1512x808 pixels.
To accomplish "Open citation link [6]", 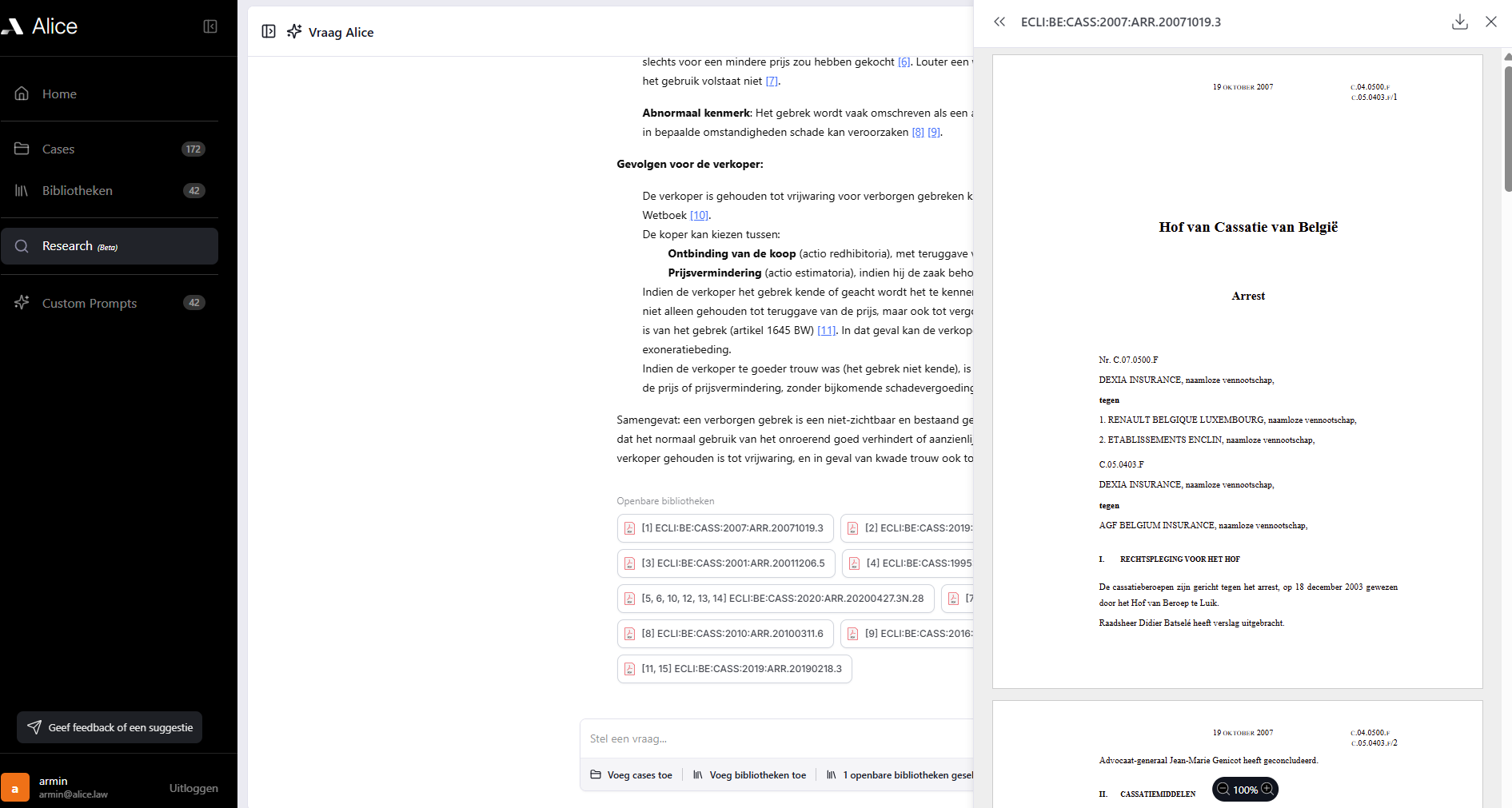I will 904,62.
